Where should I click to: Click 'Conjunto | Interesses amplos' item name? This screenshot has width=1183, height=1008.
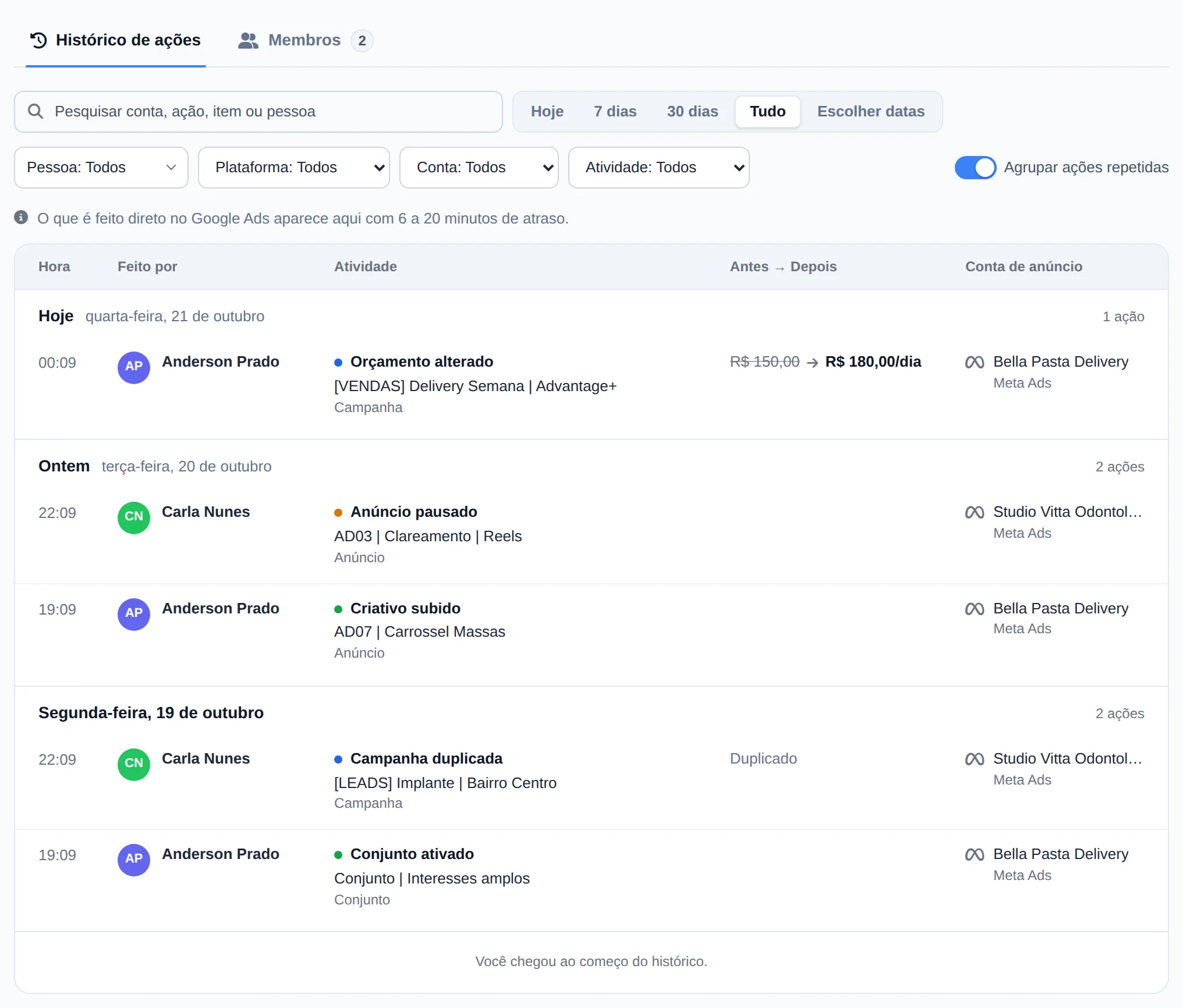[x=432, y=878]
